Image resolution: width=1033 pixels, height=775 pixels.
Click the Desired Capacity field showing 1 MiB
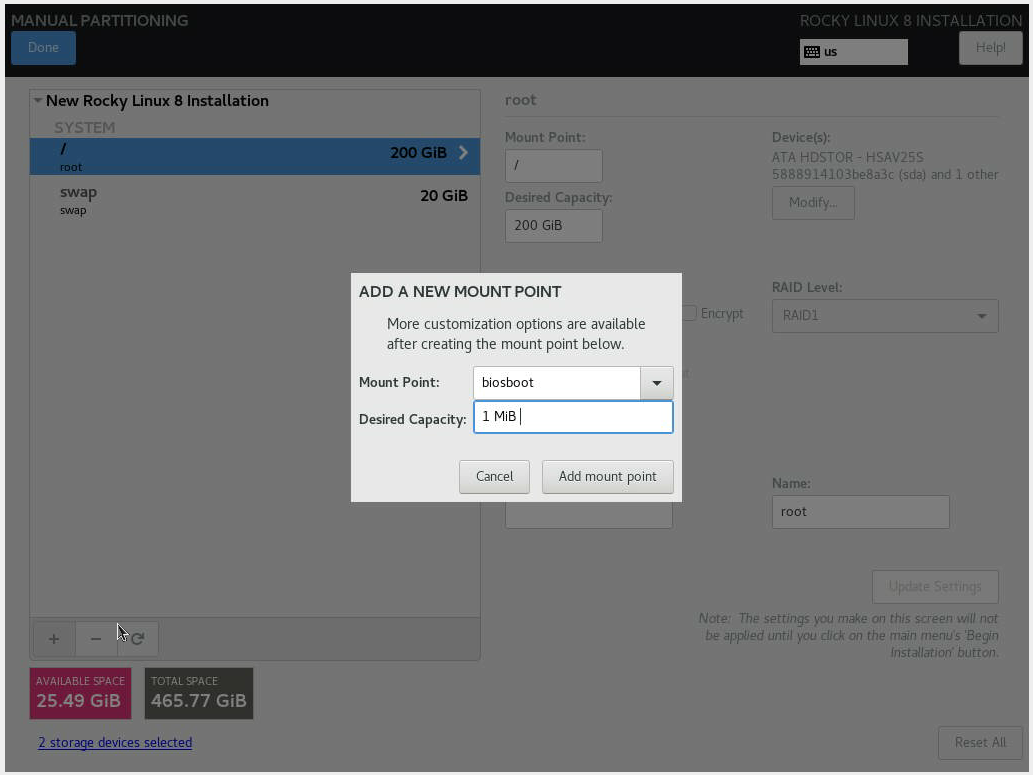(573, 416)
